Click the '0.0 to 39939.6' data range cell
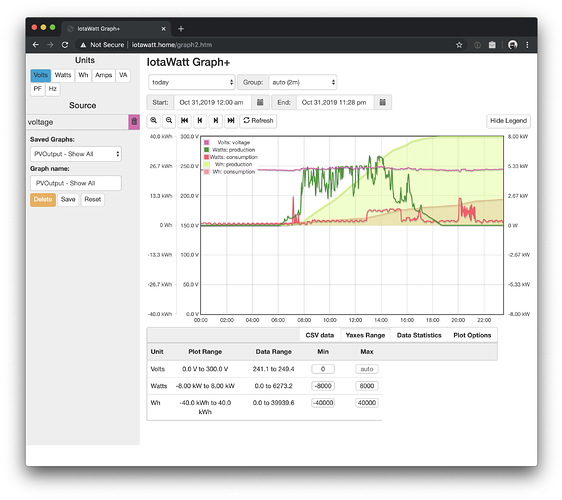Screen dimensions: 562x500 (x=273, y=403)
